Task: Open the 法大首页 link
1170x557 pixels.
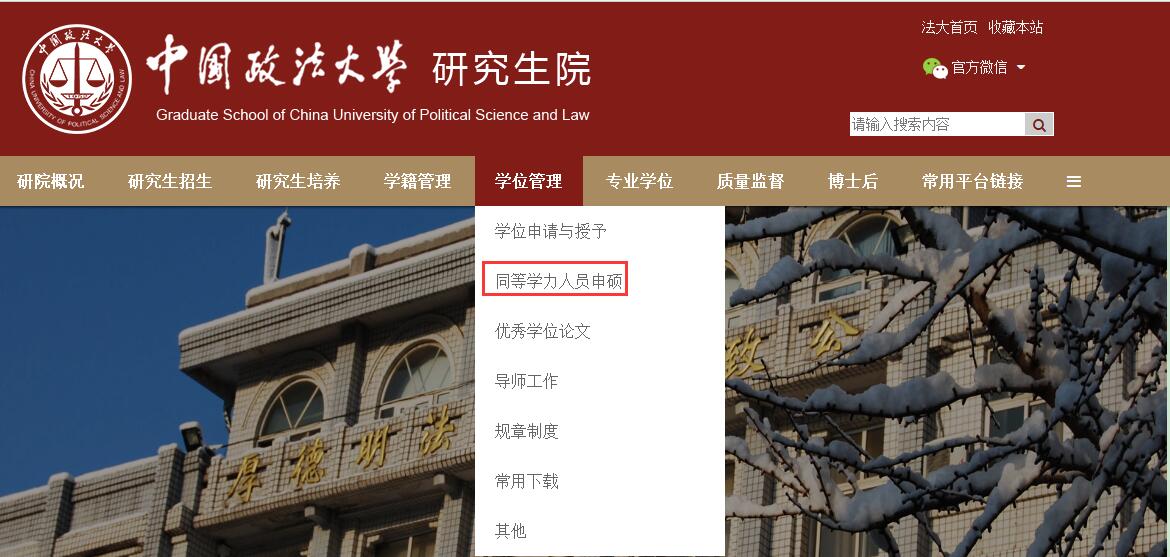Action: [x=949, y=28]
